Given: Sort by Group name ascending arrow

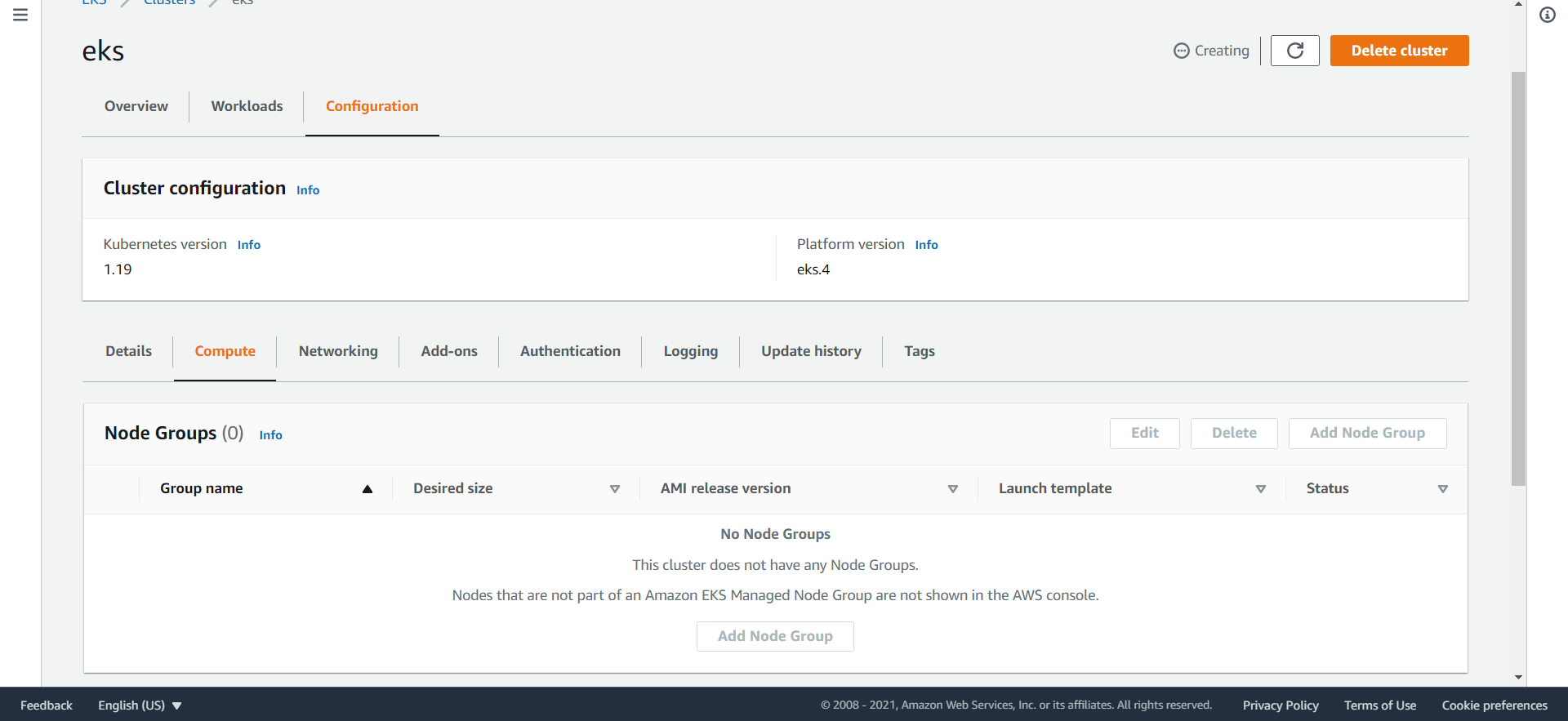Looking at the screenshot, I should point(367,489).
